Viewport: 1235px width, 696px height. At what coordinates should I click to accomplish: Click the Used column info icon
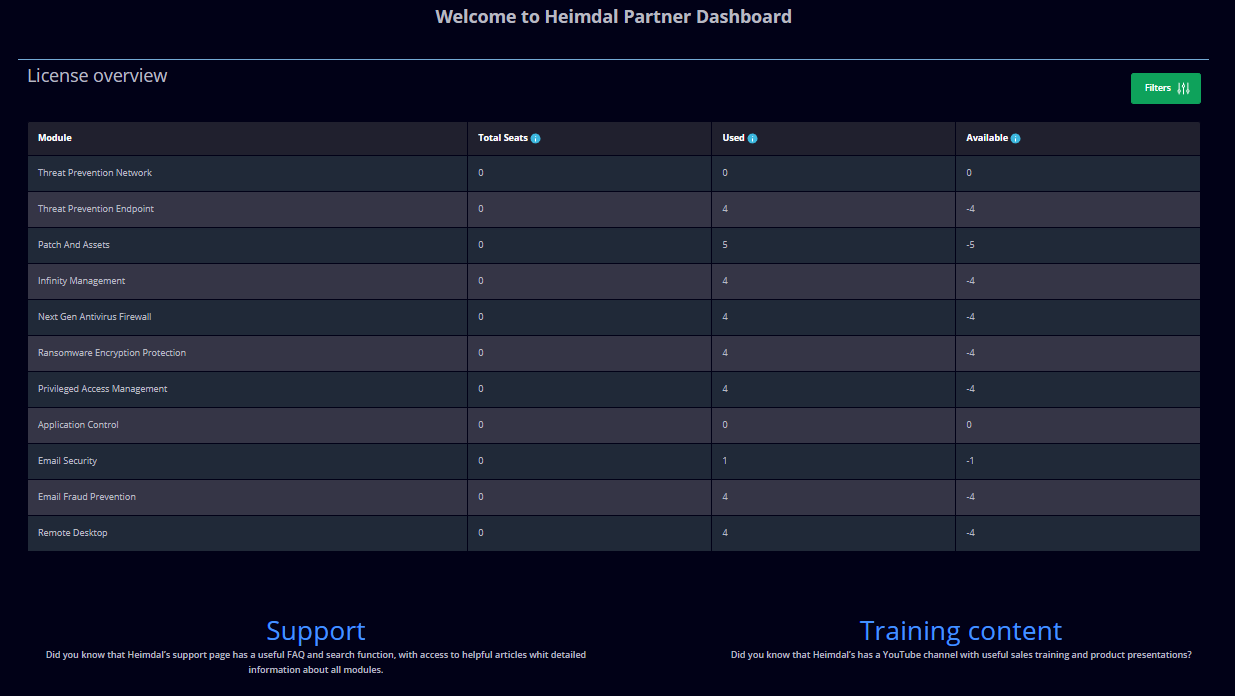(752, 138)
